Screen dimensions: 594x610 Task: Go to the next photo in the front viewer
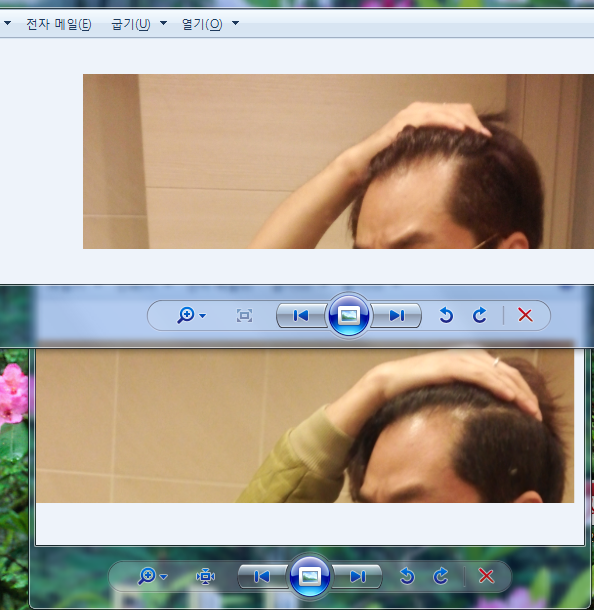[396, 316]
